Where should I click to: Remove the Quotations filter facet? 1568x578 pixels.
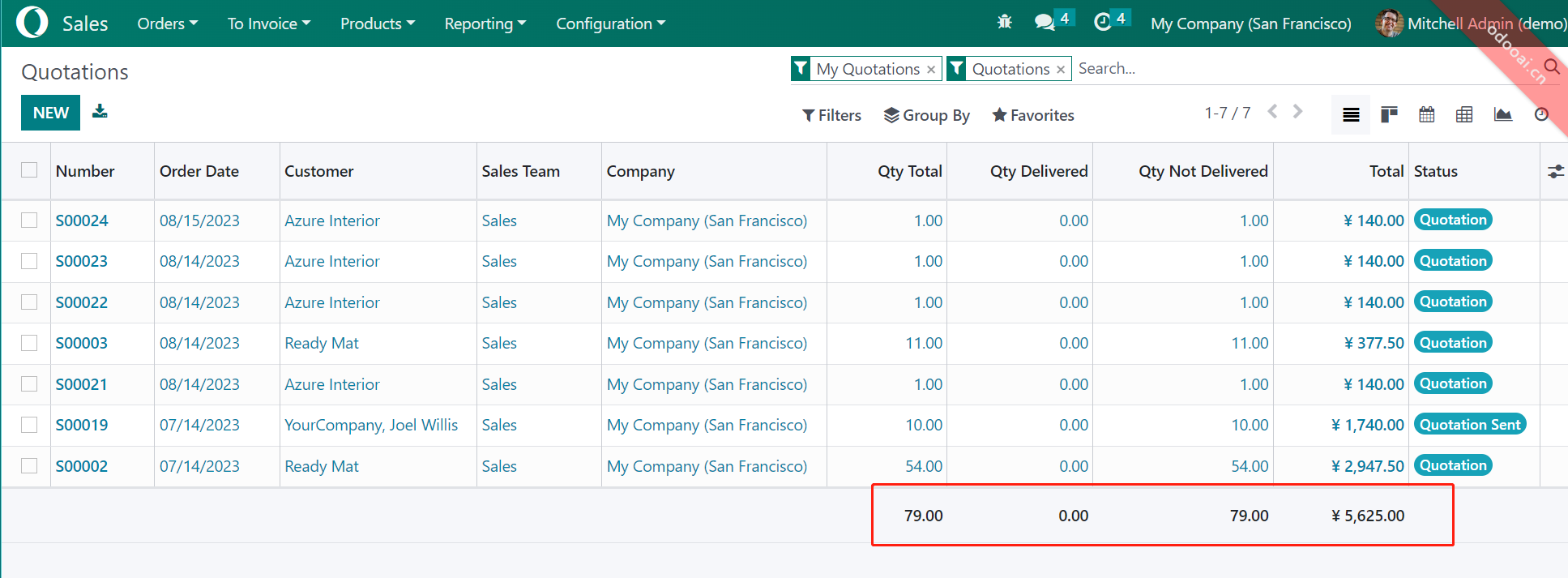[1061, 70]
